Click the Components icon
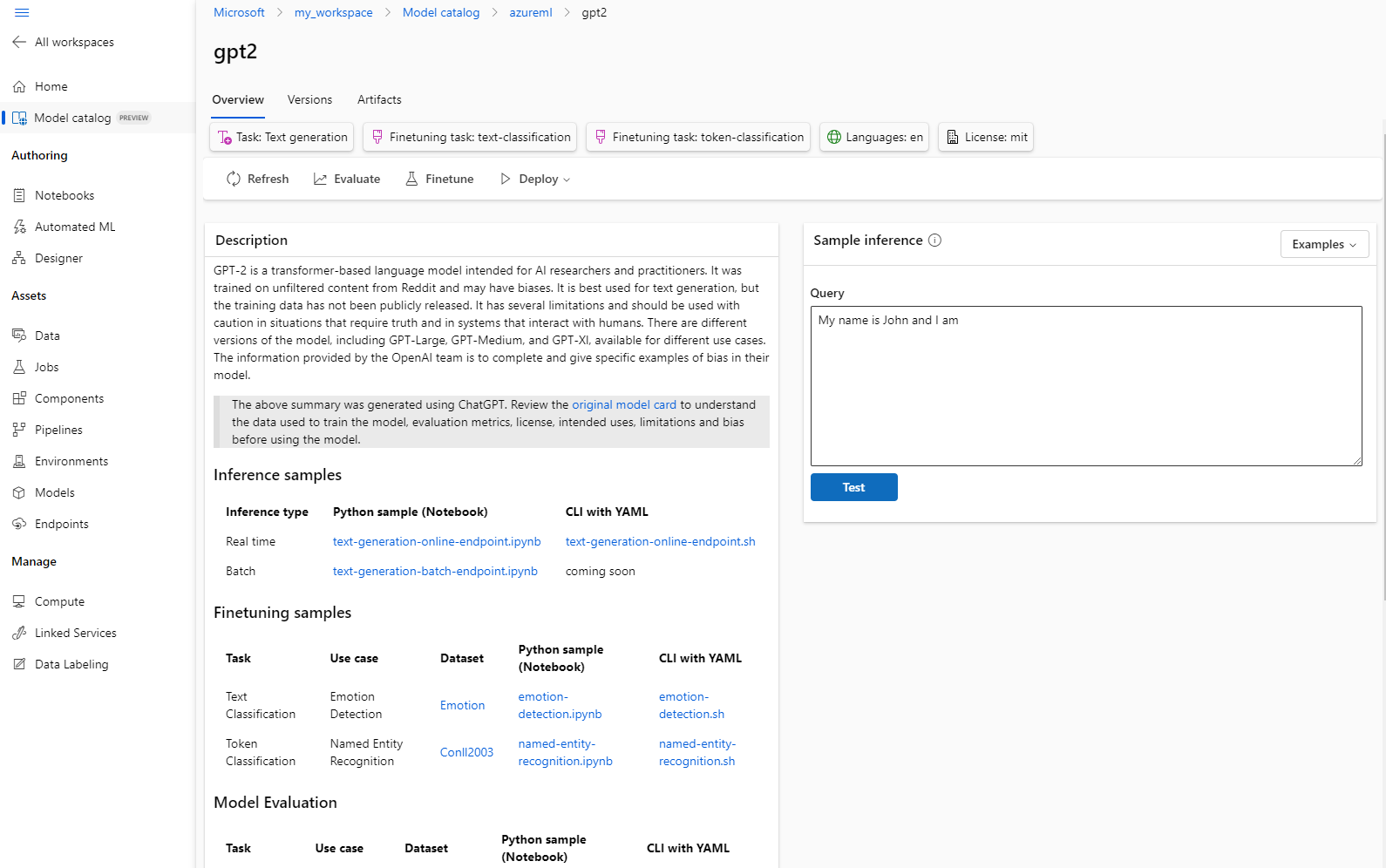 [x=19, y=398]
